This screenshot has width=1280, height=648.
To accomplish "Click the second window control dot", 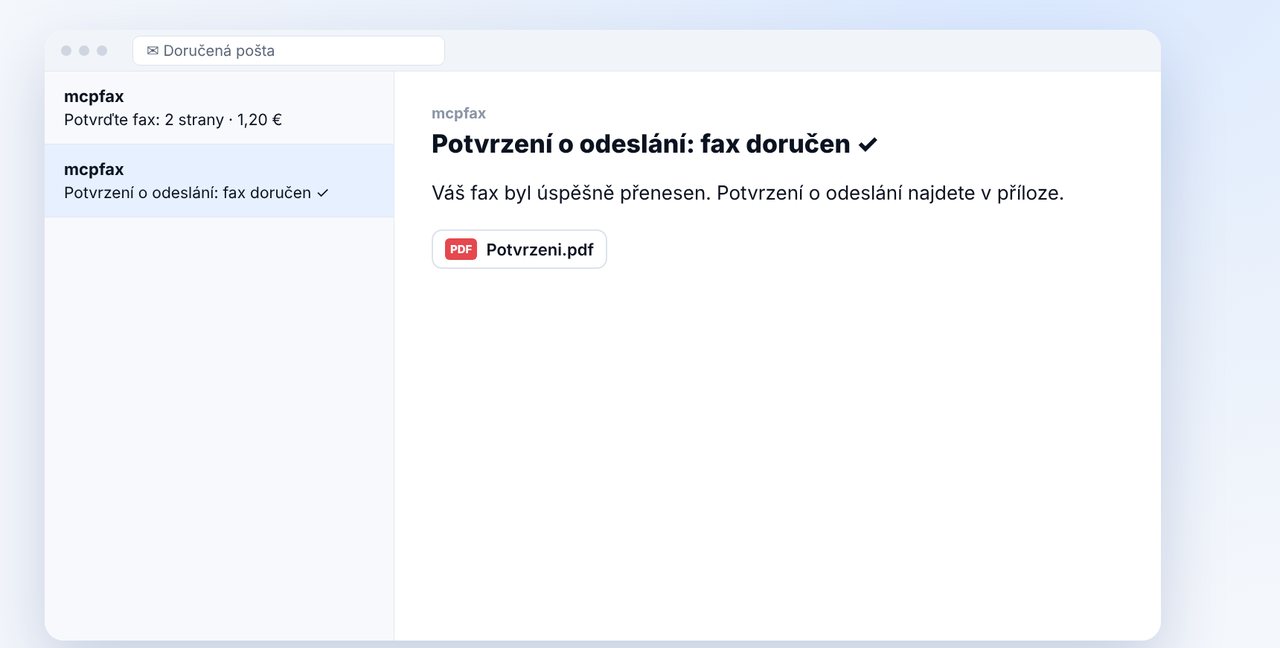I will tap(84, 51).
